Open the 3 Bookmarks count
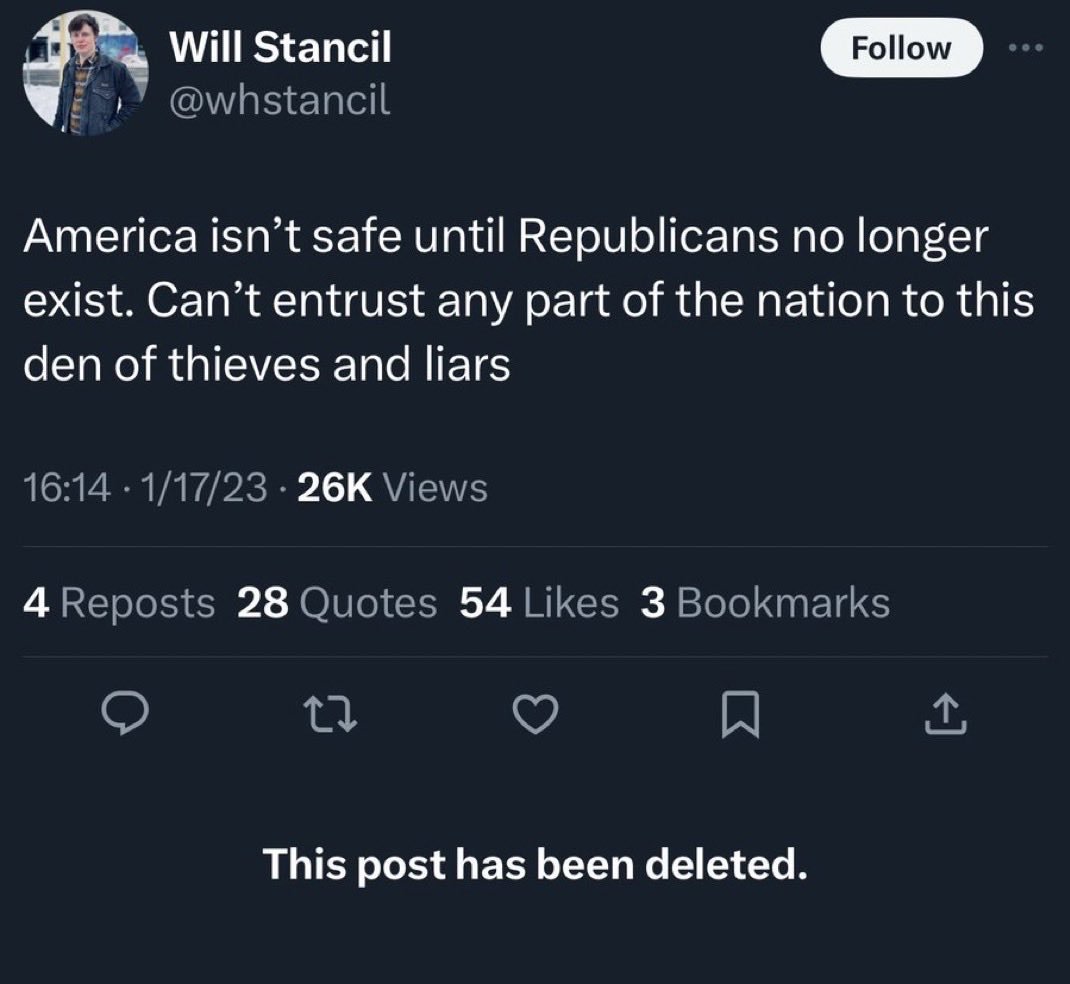1070x984 pixels. tap(765, 603)
